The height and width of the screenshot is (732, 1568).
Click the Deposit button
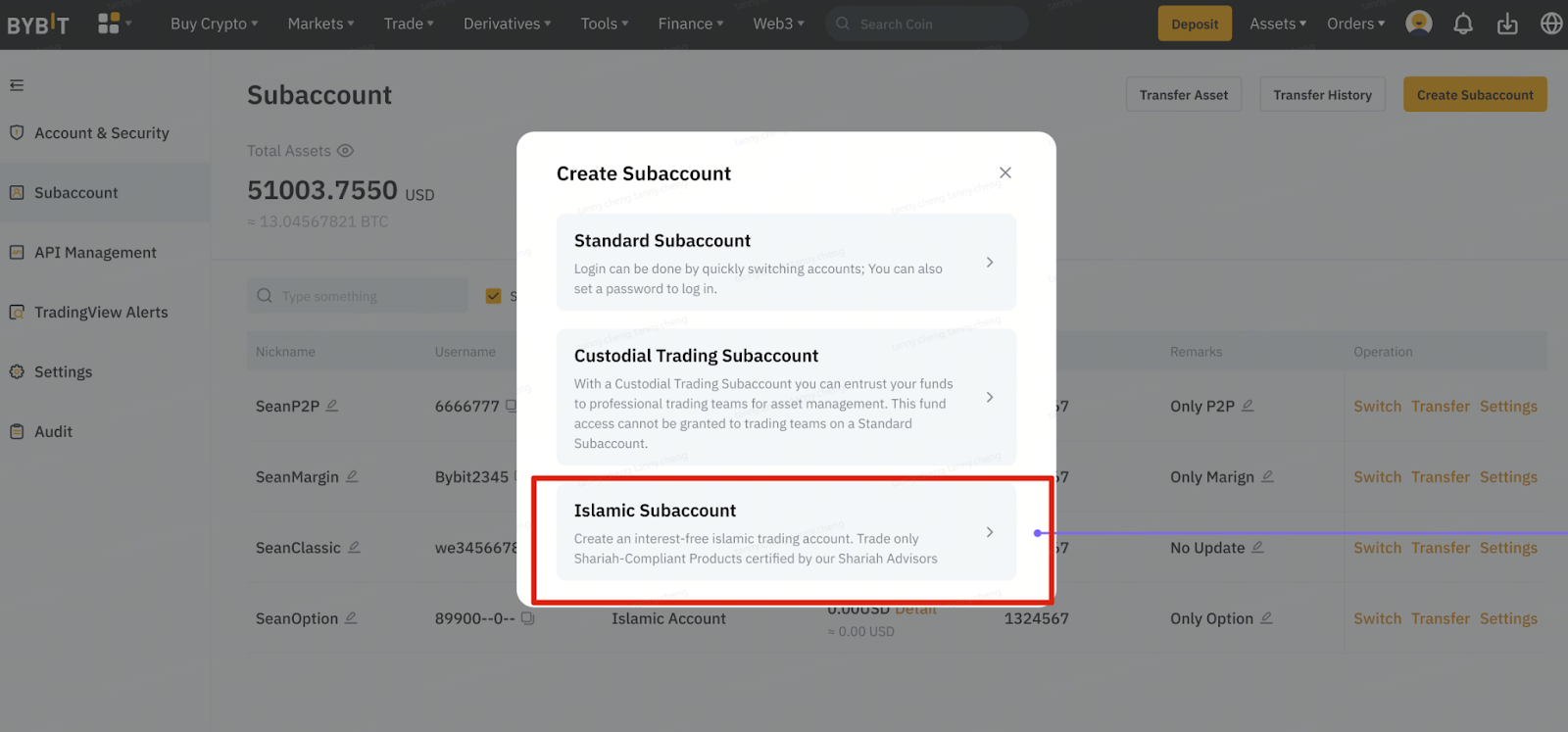[1194, 24]
